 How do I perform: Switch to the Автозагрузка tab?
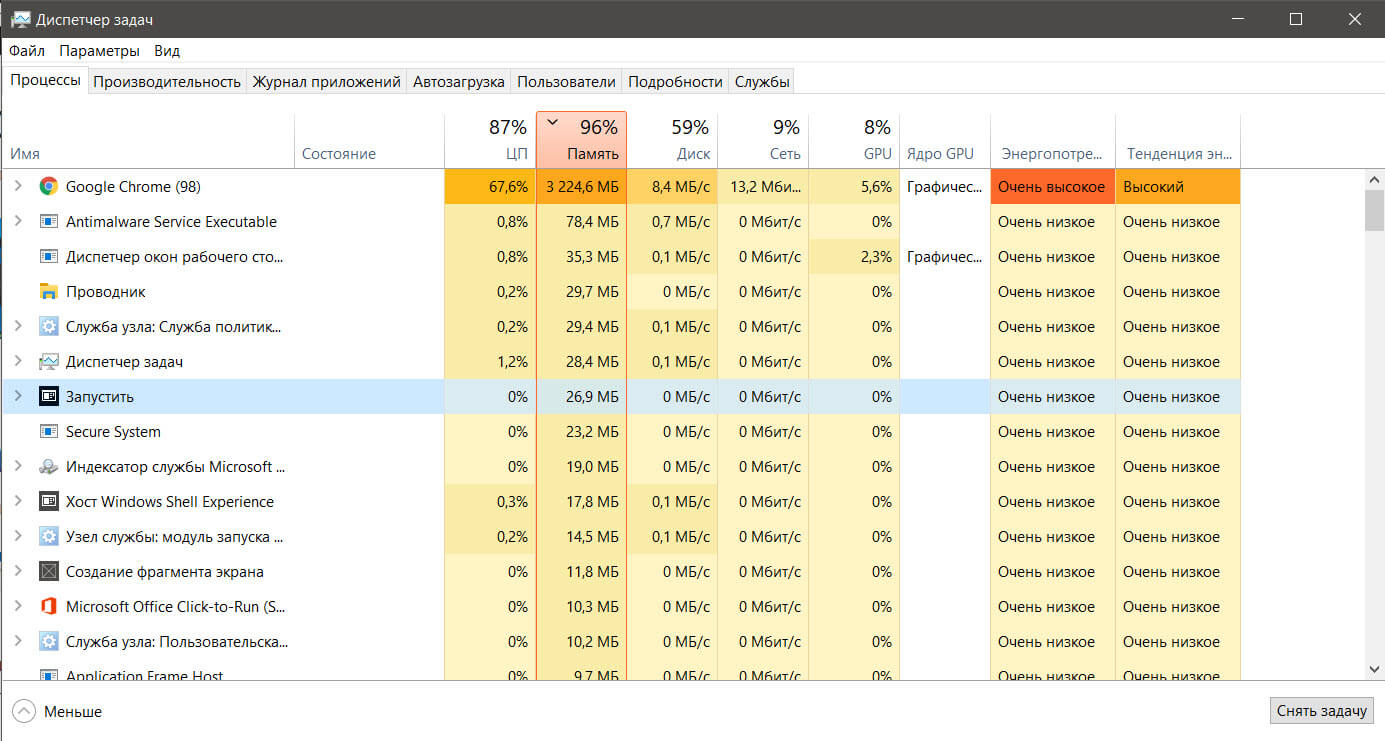click(459, 82)
